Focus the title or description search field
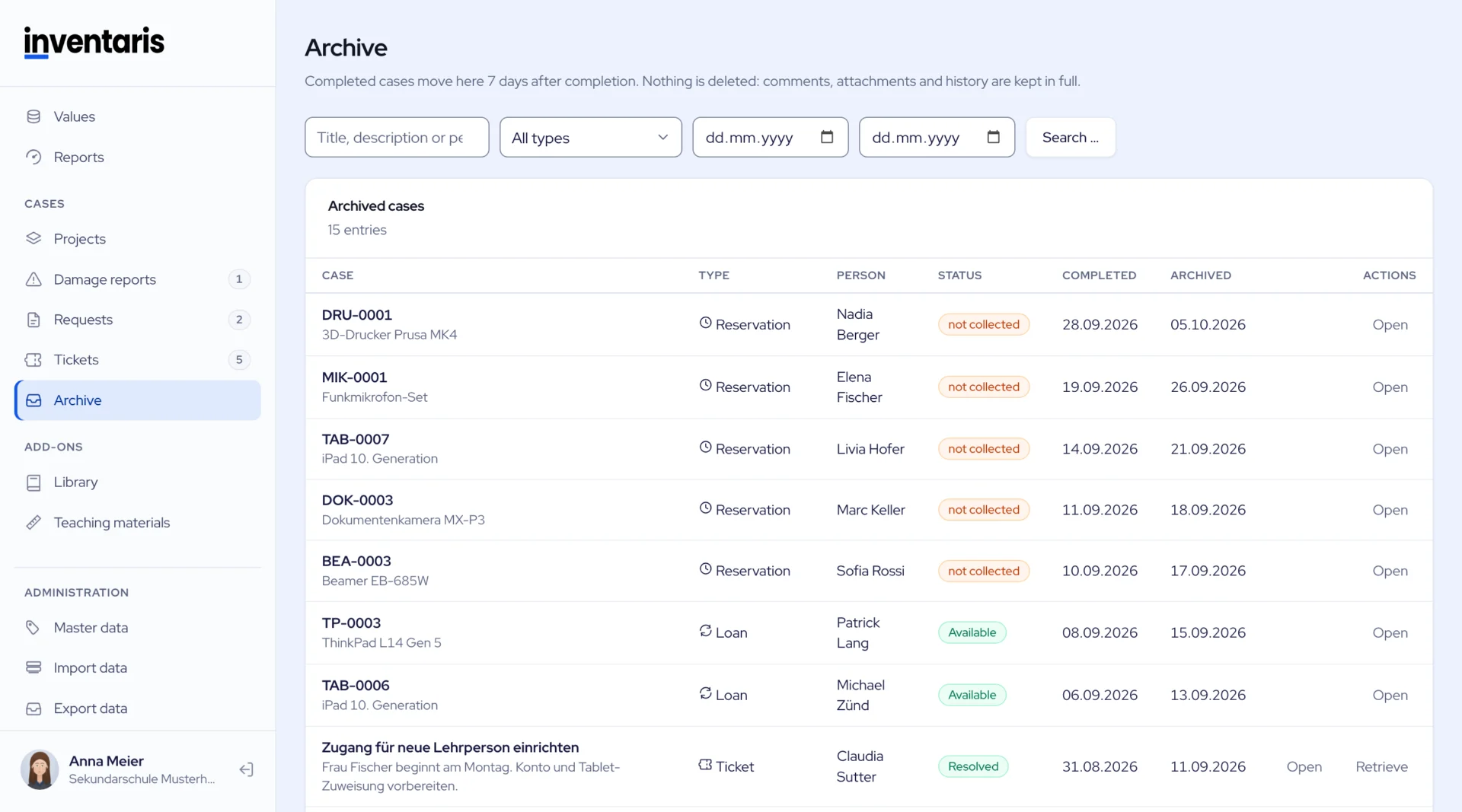1462x812 pixels. [397, 137]
